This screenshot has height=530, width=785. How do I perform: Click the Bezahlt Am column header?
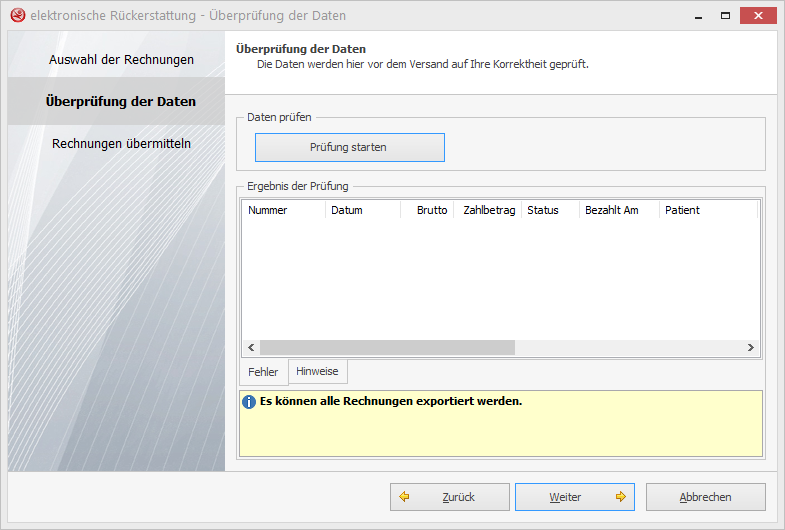[619, 210]
